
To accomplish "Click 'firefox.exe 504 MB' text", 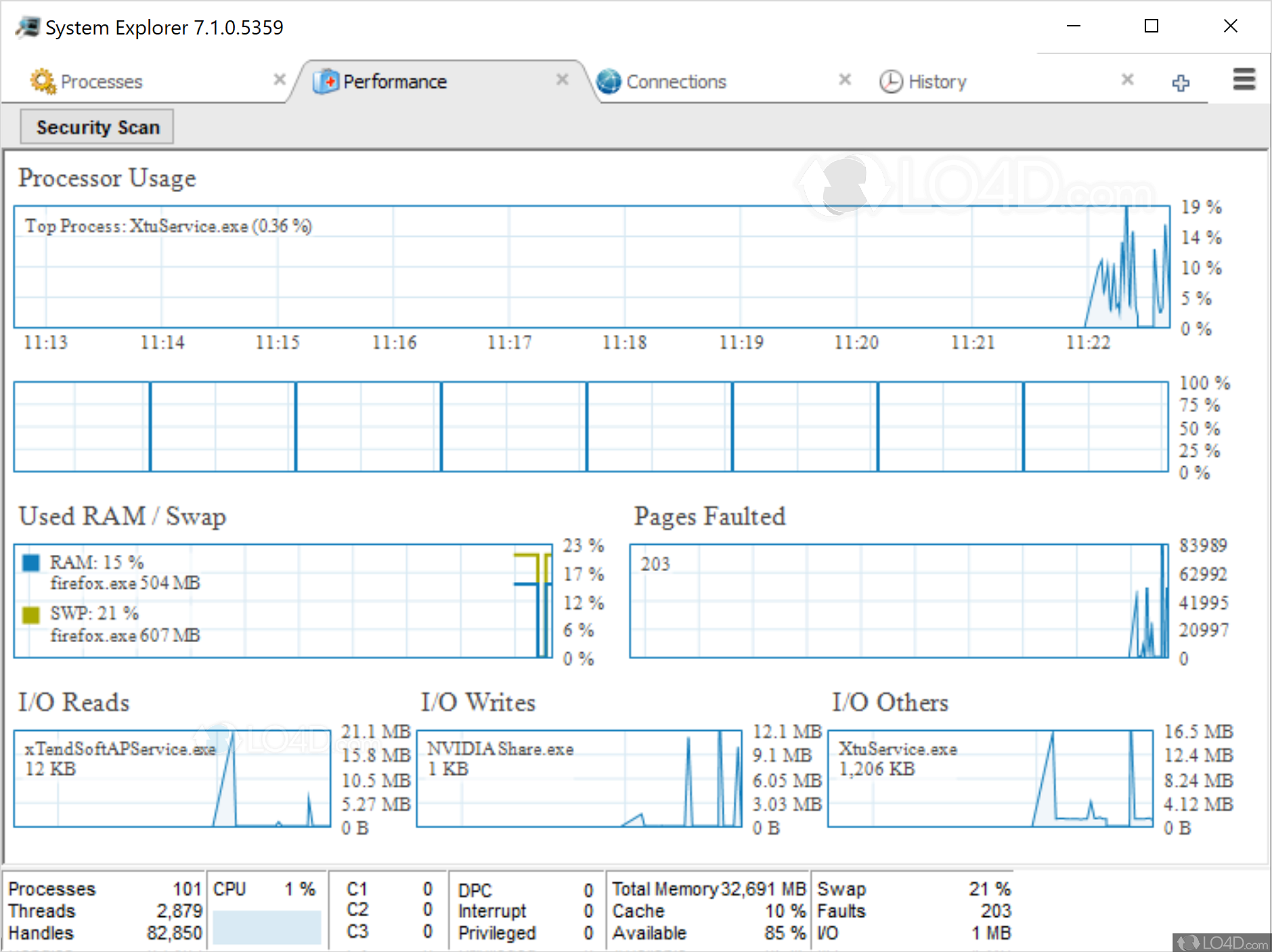I will point(125,583).
